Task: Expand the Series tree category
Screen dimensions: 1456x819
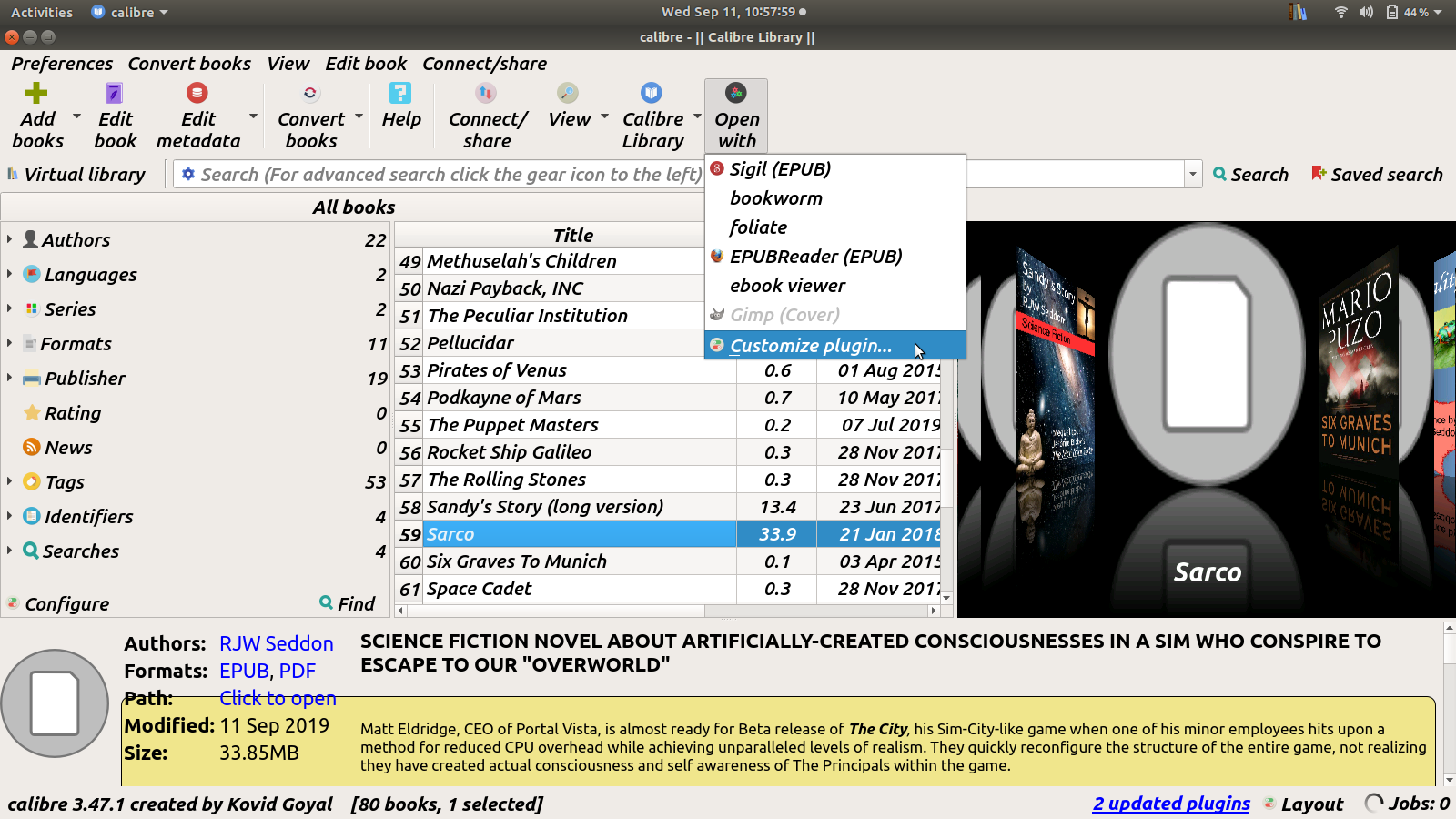Action: 9,308
